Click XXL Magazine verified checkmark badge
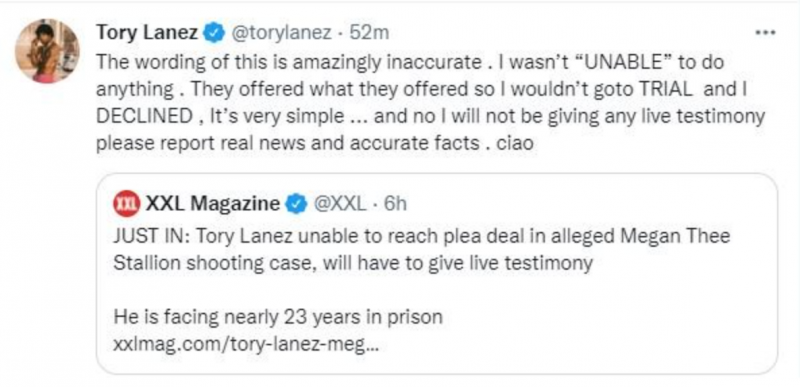The height and width of the screenshot is (387, 800). pos(296,204)
